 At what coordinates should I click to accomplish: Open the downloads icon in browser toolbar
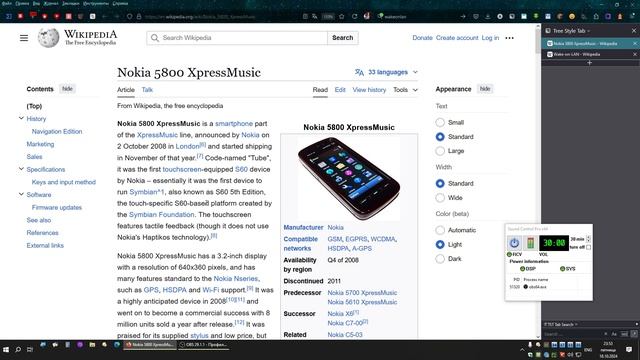488,16
